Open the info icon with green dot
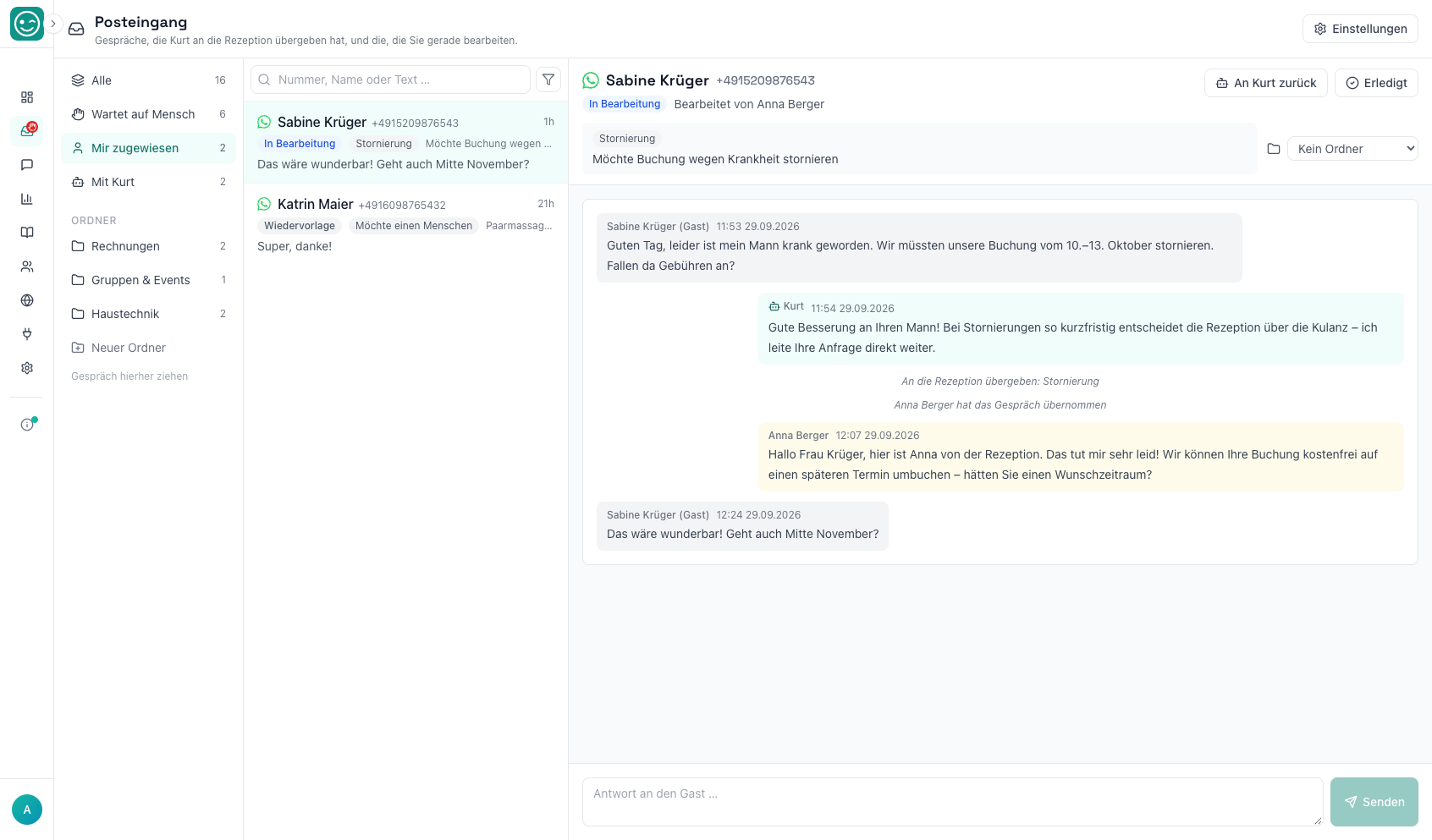 27,425
